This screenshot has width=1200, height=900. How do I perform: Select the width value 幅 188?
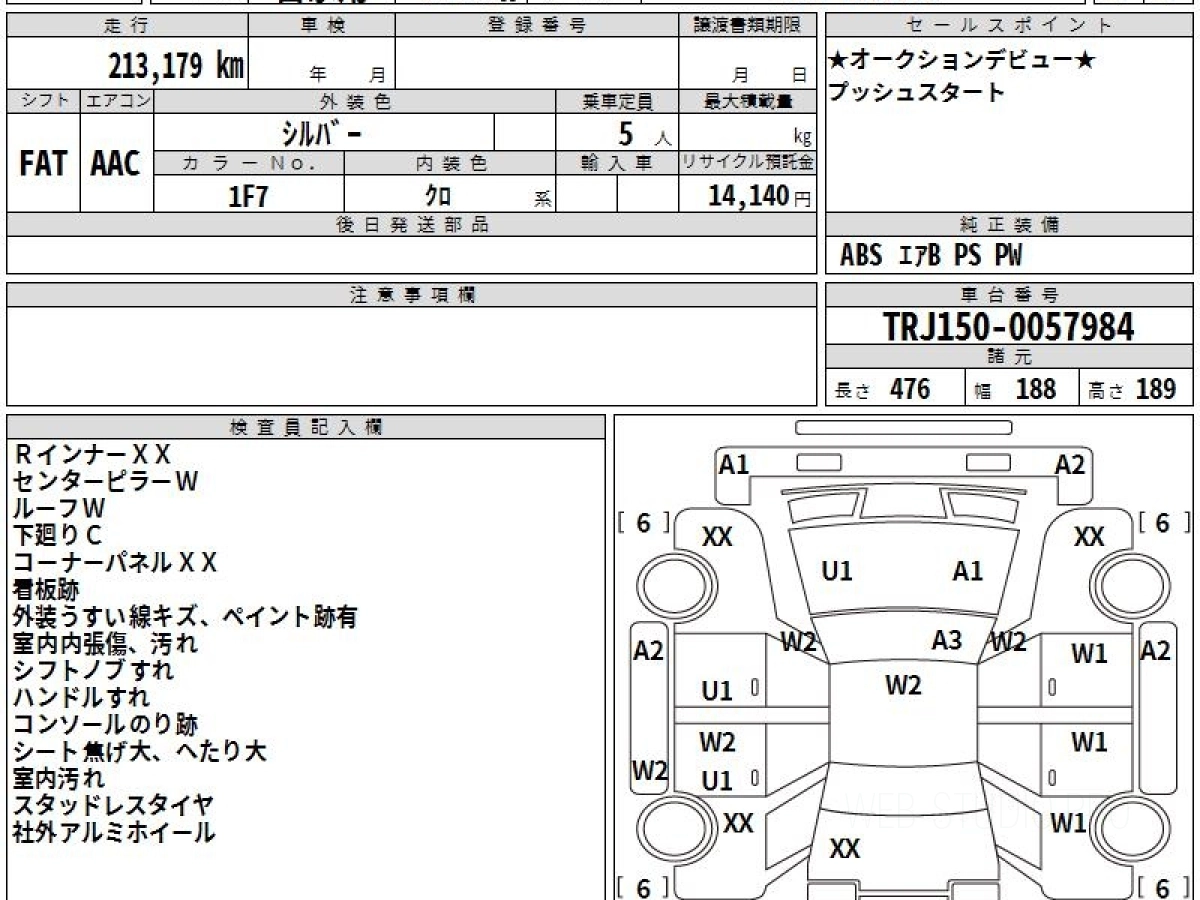[1015, 389]
